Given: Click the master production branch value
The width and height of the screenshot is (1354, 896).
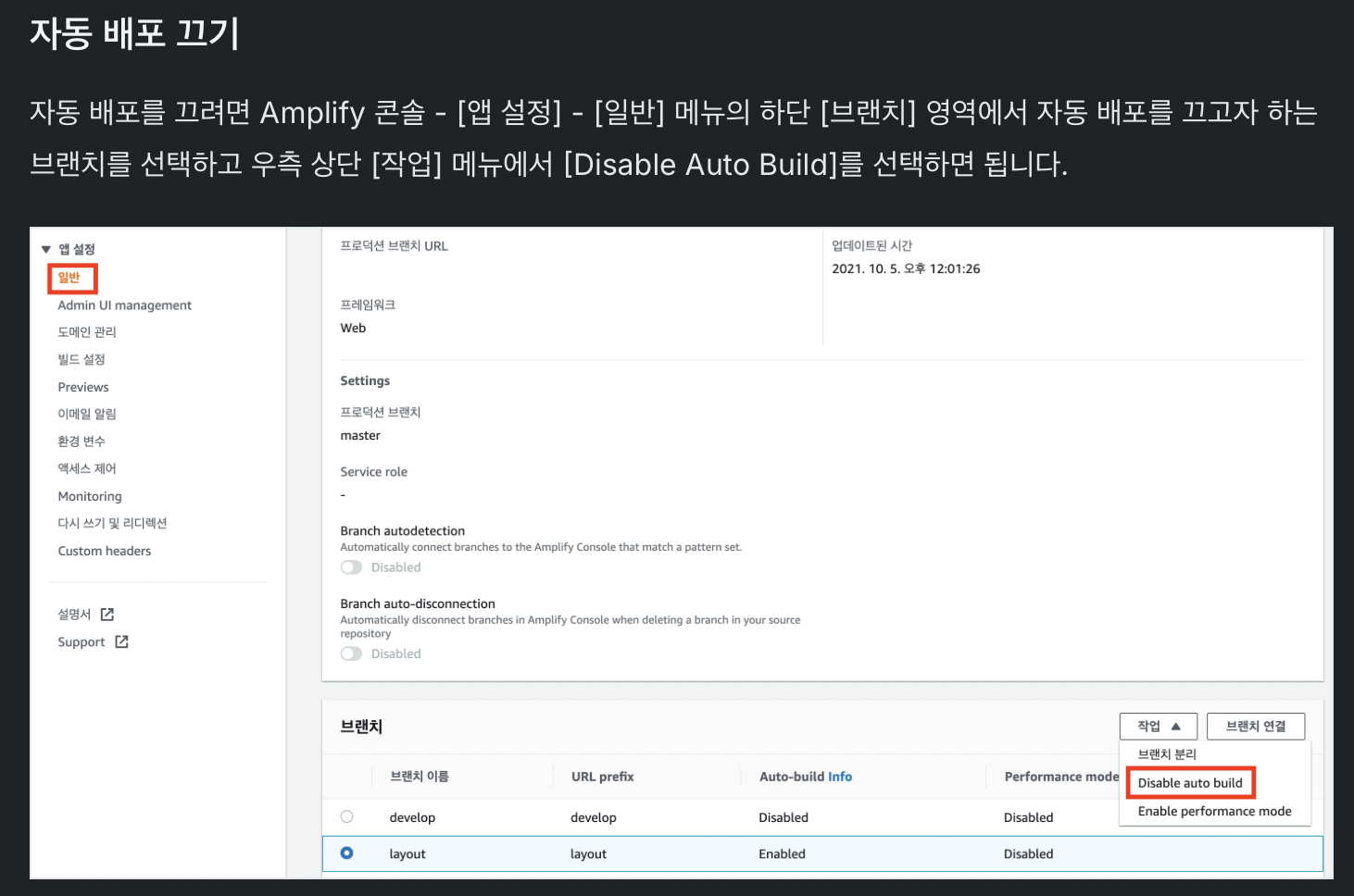Looking at the screenshot, I should [360, 436].
